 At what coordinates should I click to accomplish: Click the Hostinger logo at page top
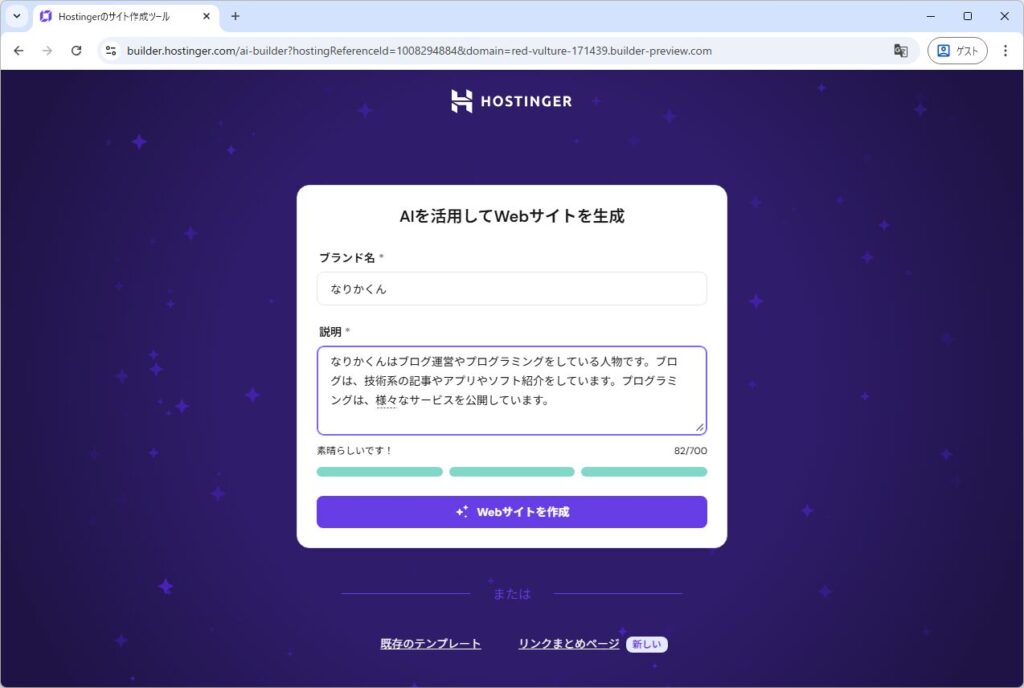(511, 101)
